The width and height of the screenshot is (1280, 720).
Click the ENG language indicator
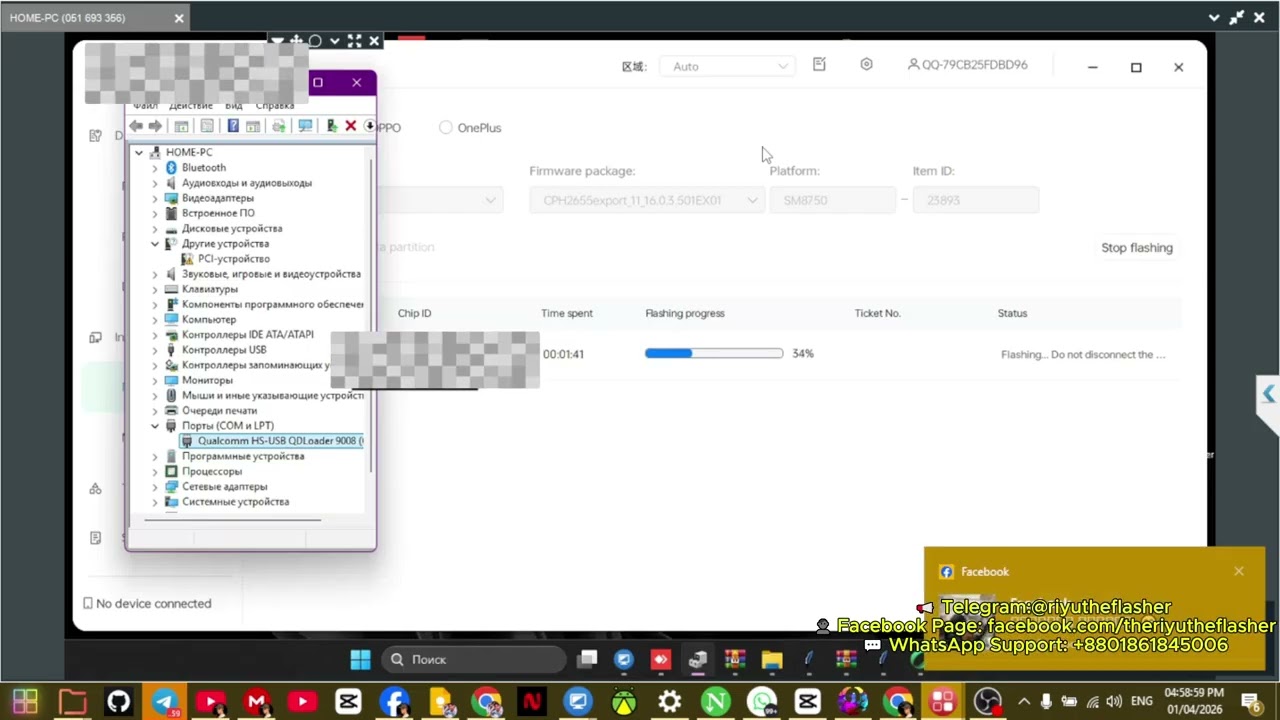(1141, 702)
